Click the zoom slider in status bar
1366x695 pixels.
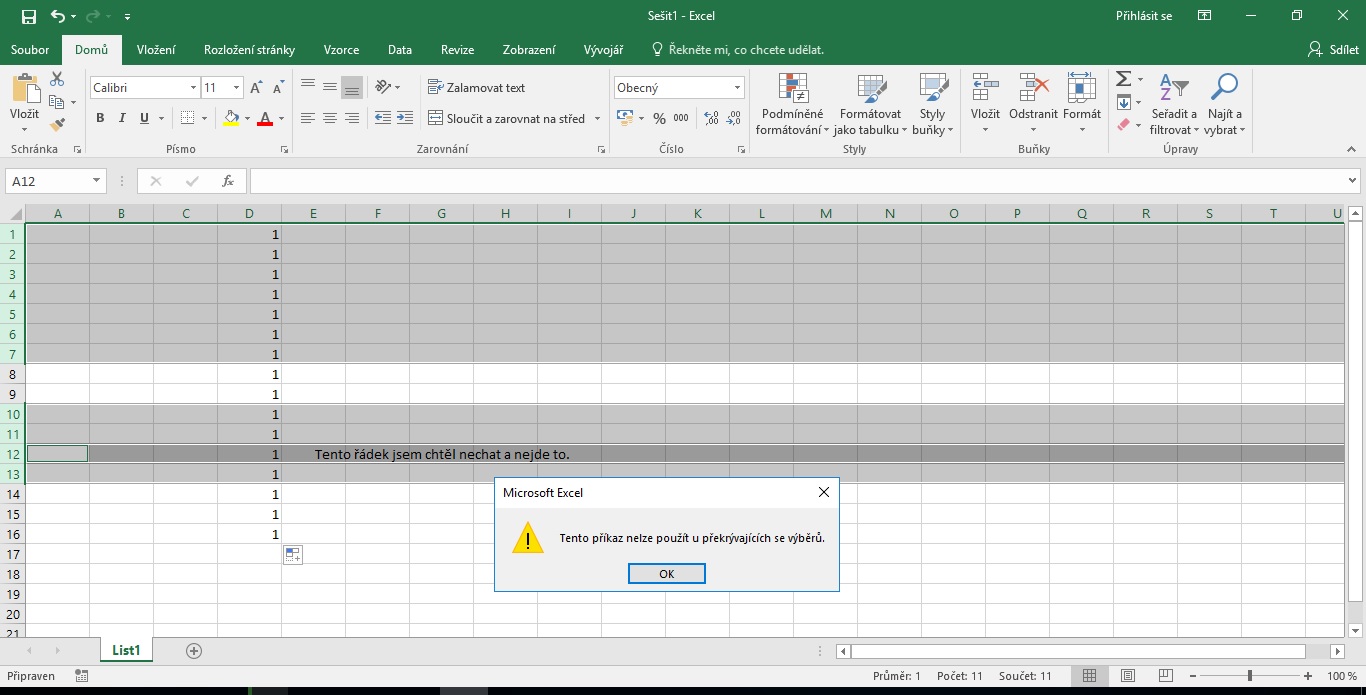1249,677
